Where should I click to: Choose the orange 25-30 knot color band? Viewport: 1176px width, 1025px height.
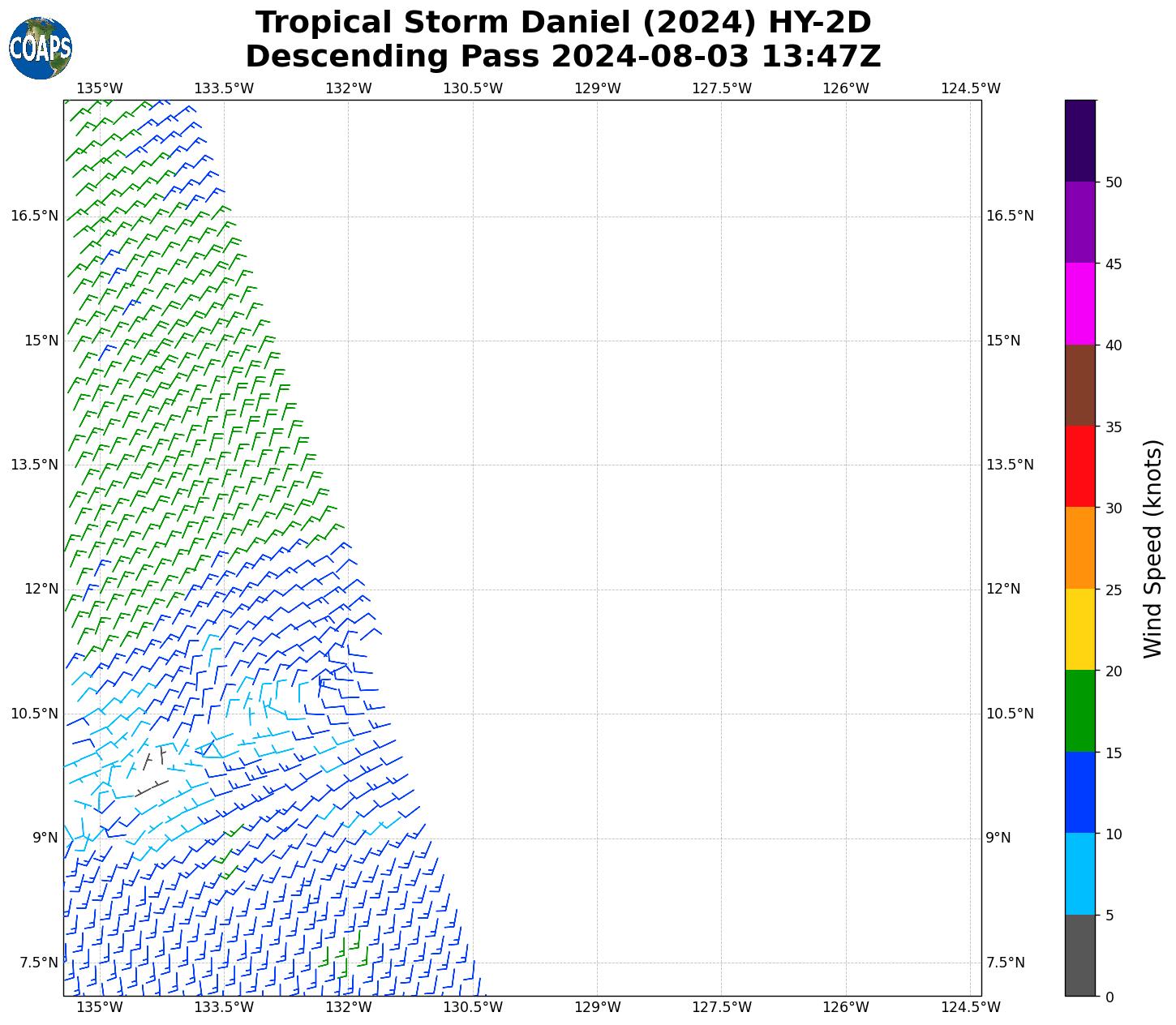click(x=1079, y=547)
